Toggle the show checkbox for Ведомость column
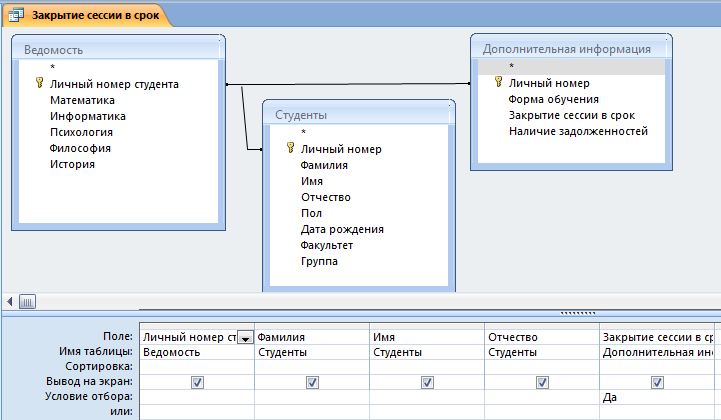721x420 pixels. (x=197, y=382)
